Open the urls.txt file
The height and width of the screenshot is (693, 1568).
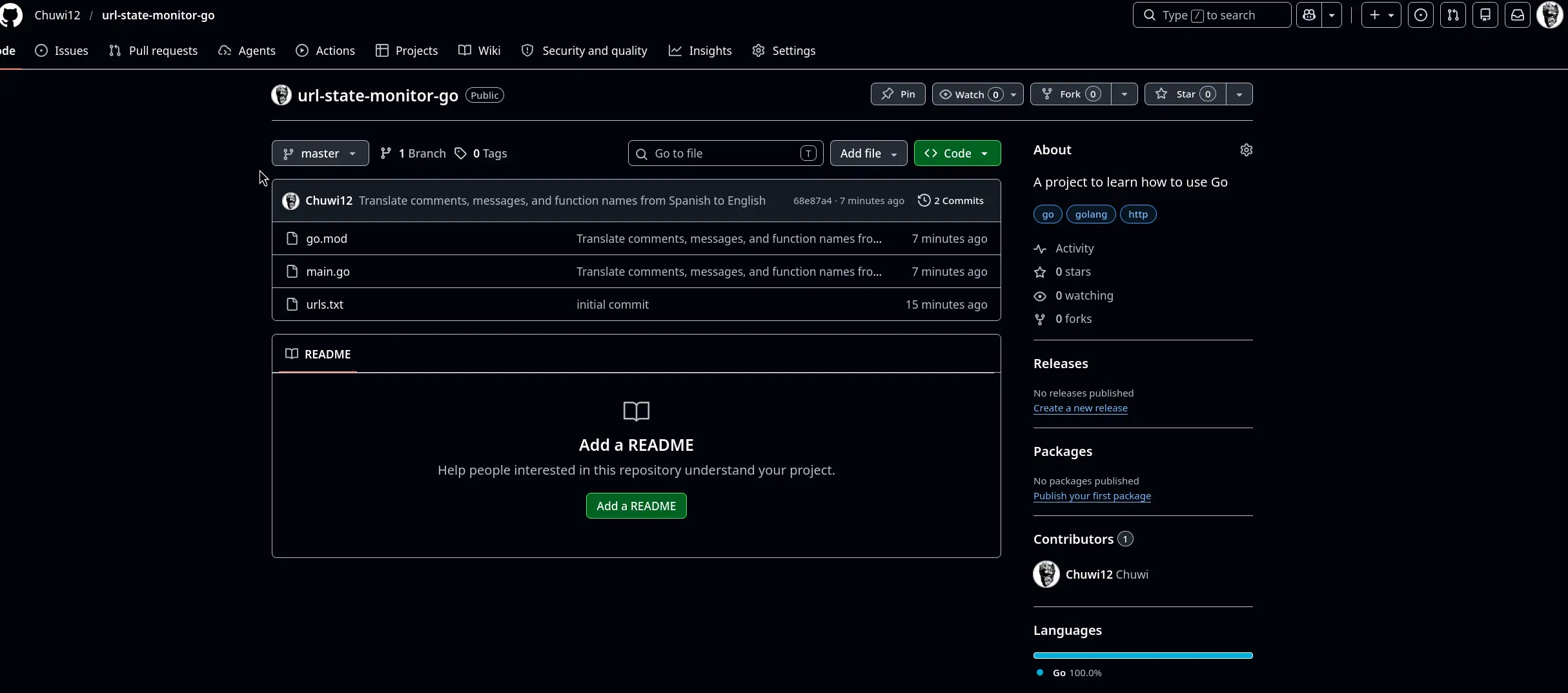point(325,304)
